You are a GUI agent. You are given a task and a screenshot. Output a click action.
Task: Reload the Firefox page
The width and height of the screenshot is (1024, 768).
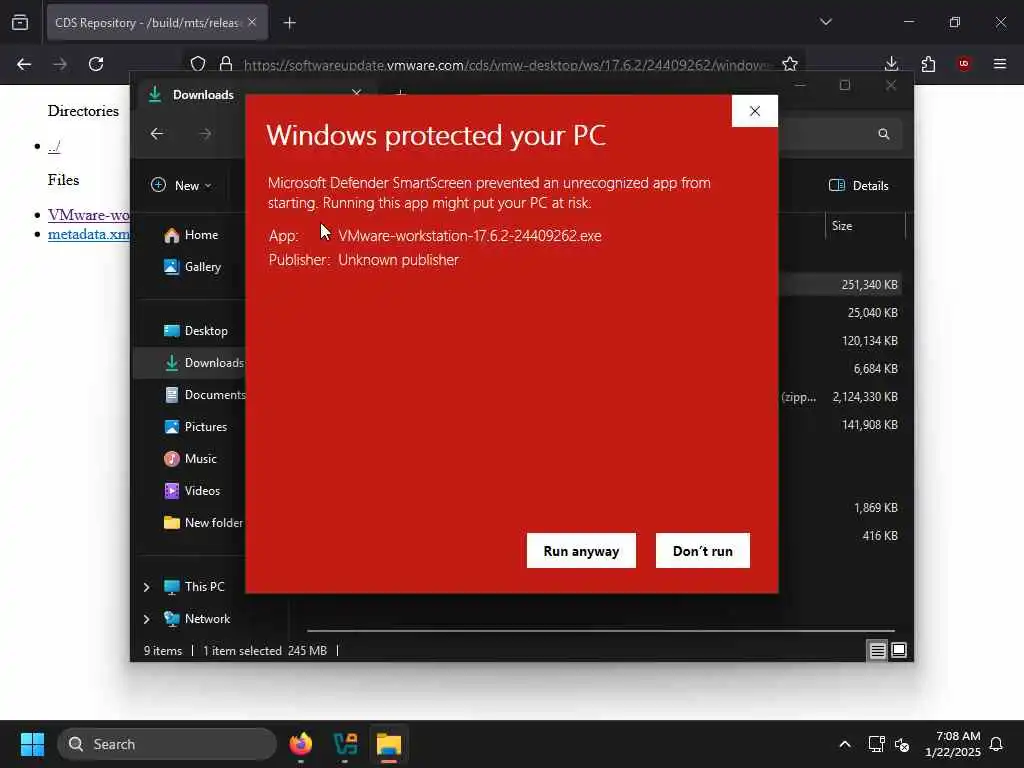[x=96, y=64]
